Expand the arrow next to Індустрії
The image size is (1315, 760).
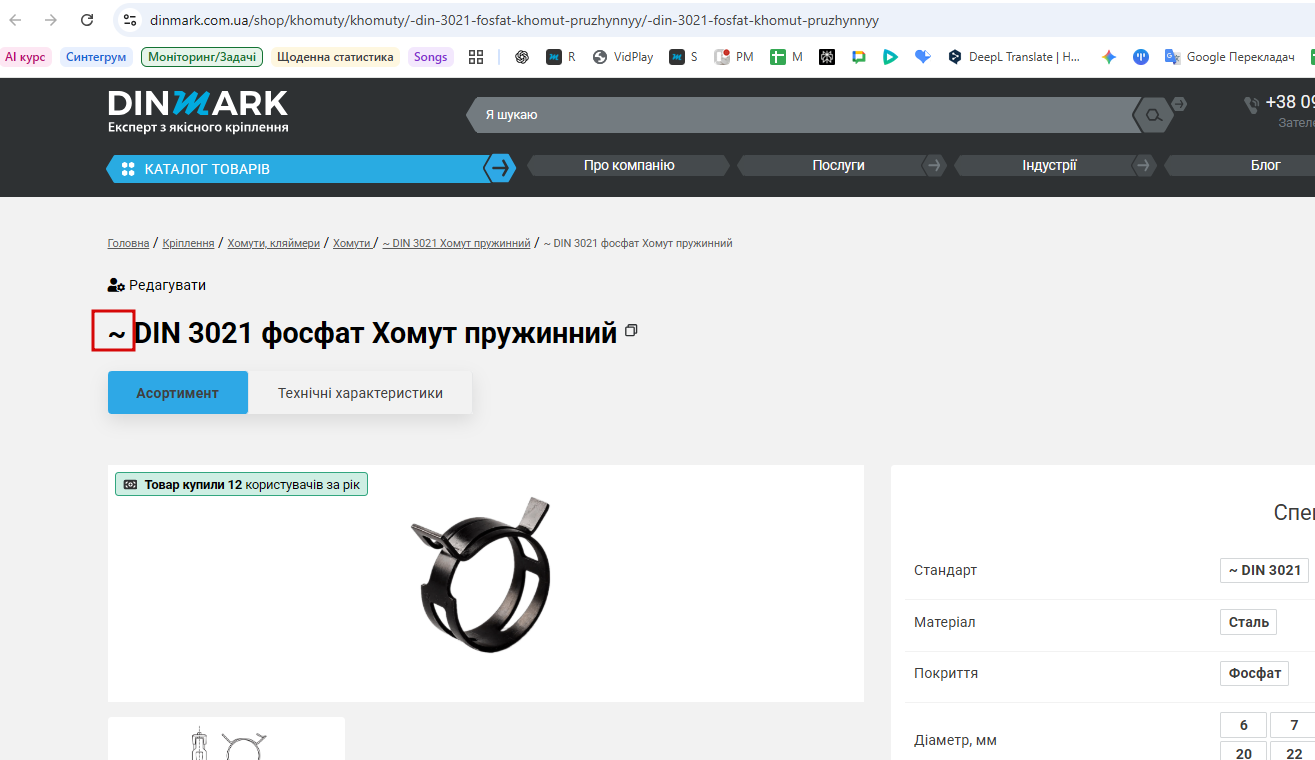pos(1145,165)
